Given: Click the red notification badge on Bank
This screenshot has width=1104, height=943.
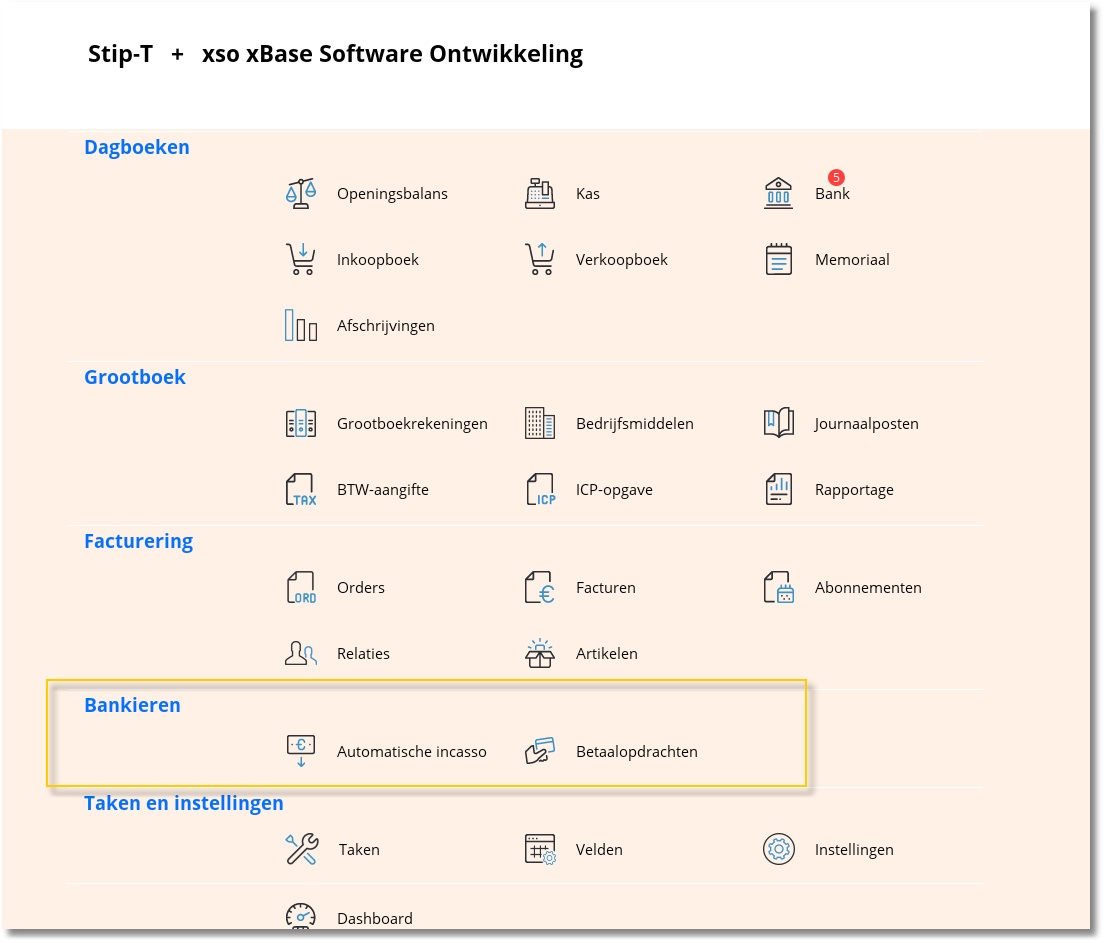Looking at the screenshot, I should tap(836, 177).
